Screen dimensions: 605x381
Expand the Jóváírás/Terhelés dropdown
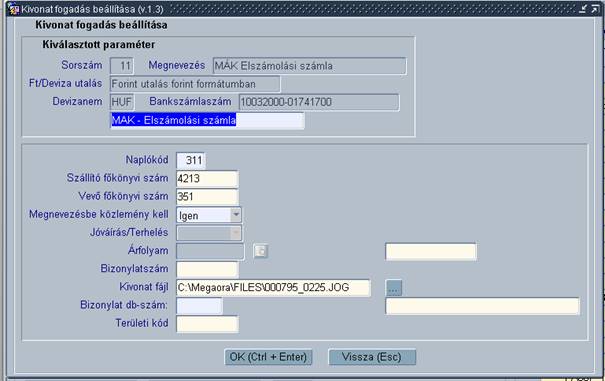[x=236, y=233]
